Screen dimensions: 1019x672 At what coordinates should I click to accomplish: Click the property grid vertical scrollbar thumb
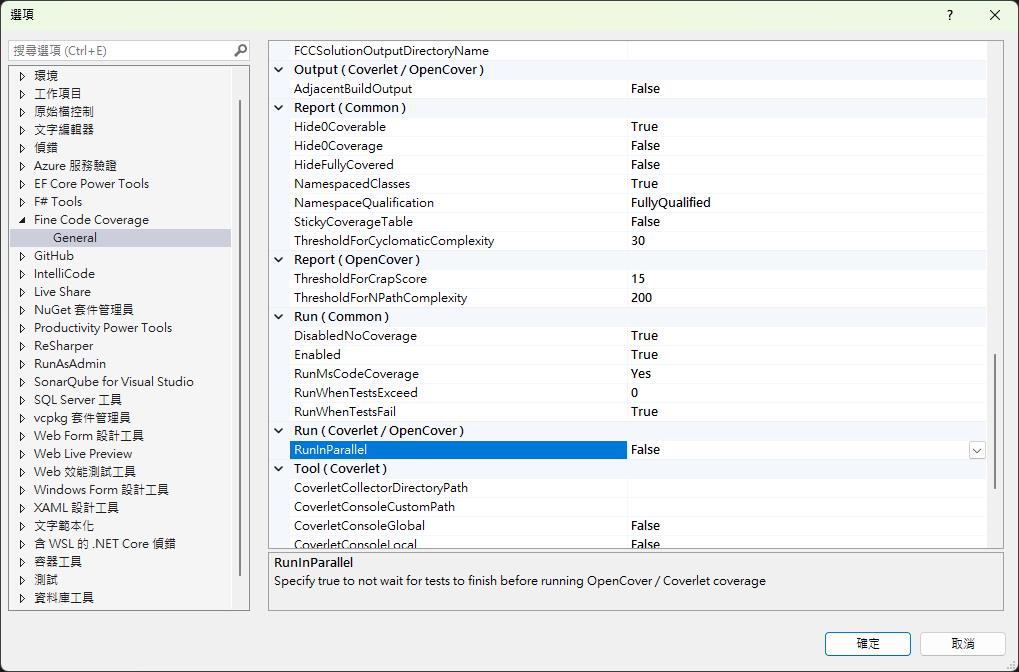[994, 420]
